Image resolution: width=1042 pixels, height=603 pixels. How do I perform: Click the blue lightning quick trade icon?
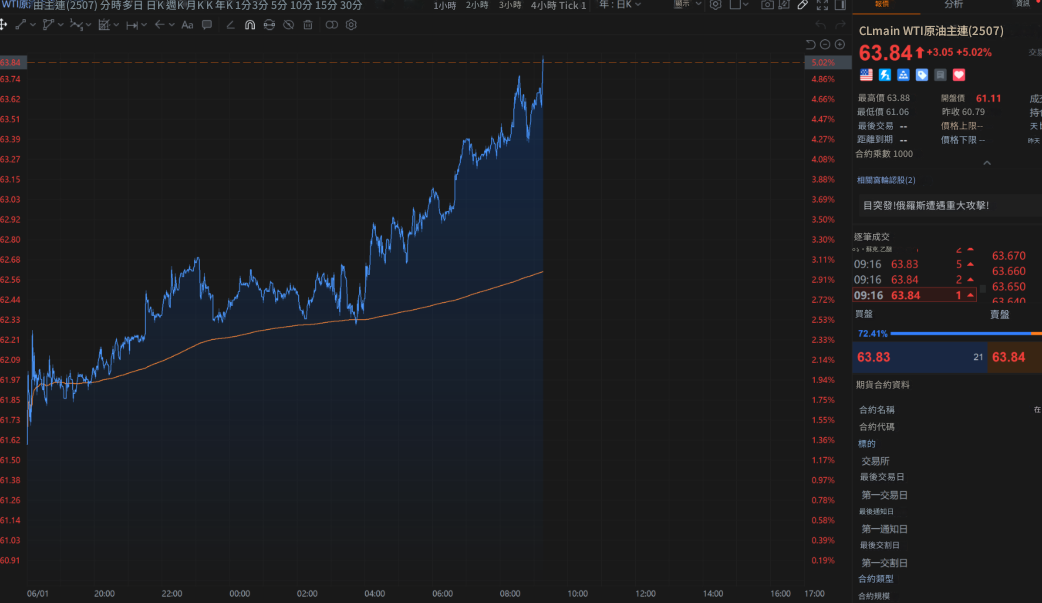pos(885,75)
